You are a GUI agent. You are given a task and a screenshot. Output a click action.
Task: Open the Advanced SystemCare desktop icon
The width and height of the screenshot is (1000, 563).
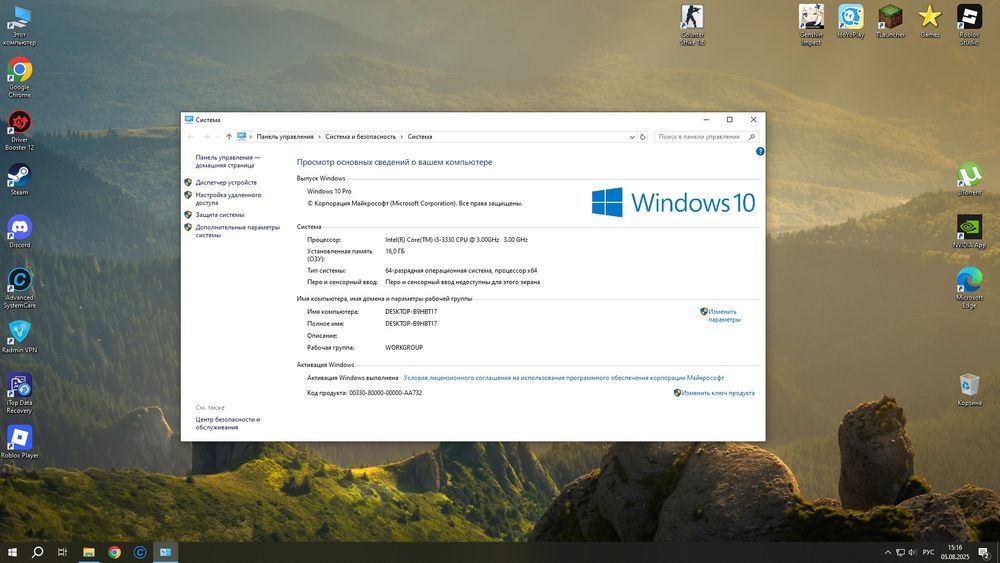[x=19, y=288]
